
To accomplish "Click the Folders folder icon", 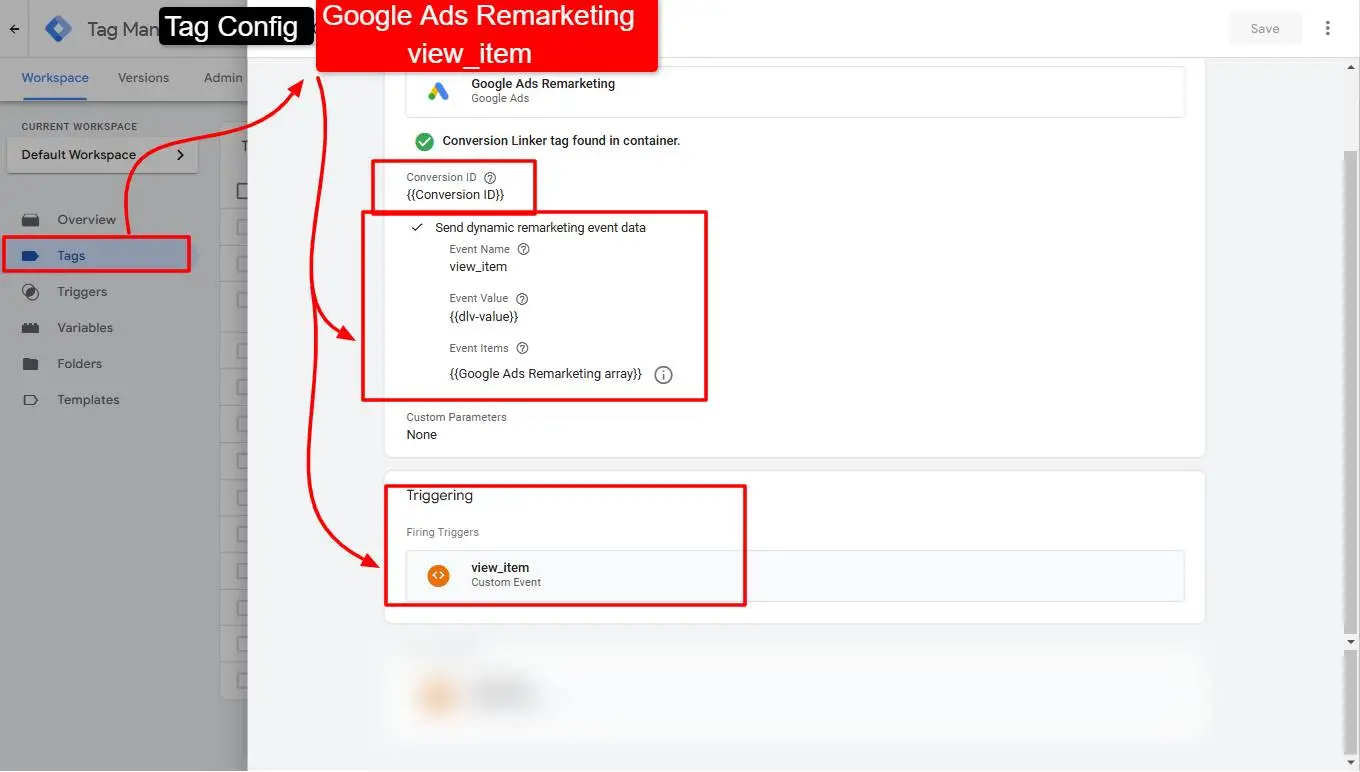I will pyautogui.click(x=31, y=364).
